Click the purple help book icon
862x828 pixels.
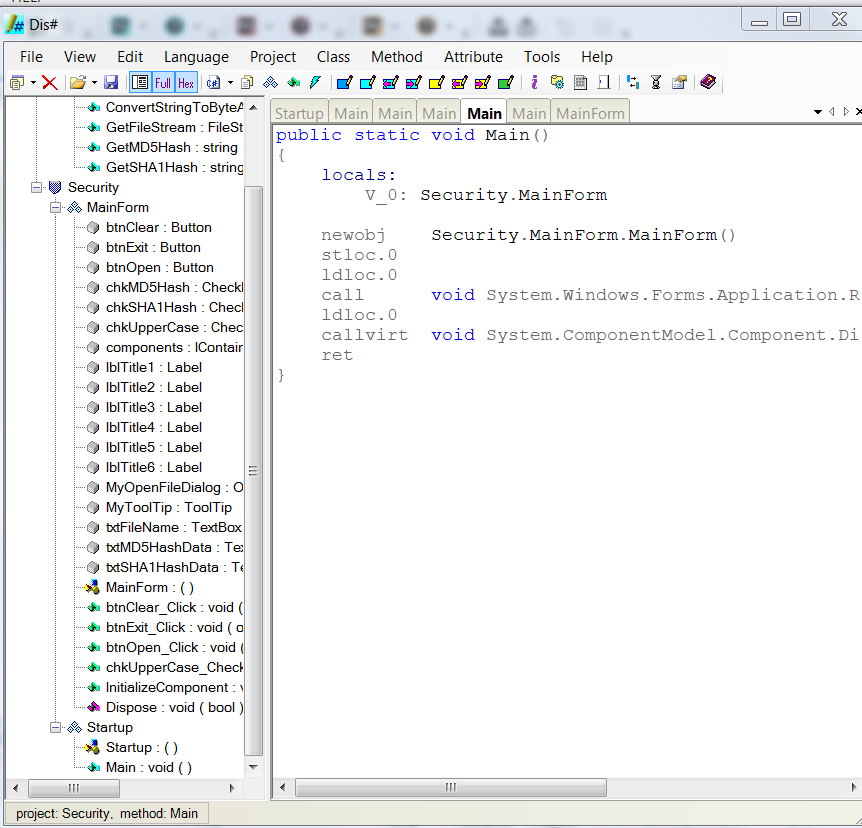click(708, 82)
